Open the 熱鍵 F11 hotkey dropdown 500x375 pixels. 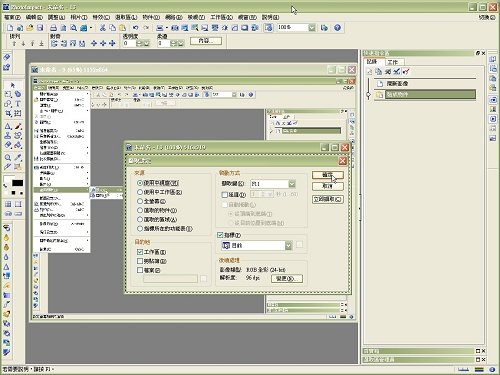(292, 184)
